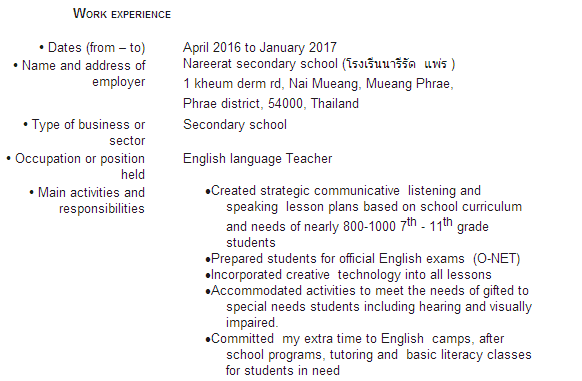The height and width of the screenshot is (381, 582).
Task: Click the Work Experience heading
Action: click(122, 14)
